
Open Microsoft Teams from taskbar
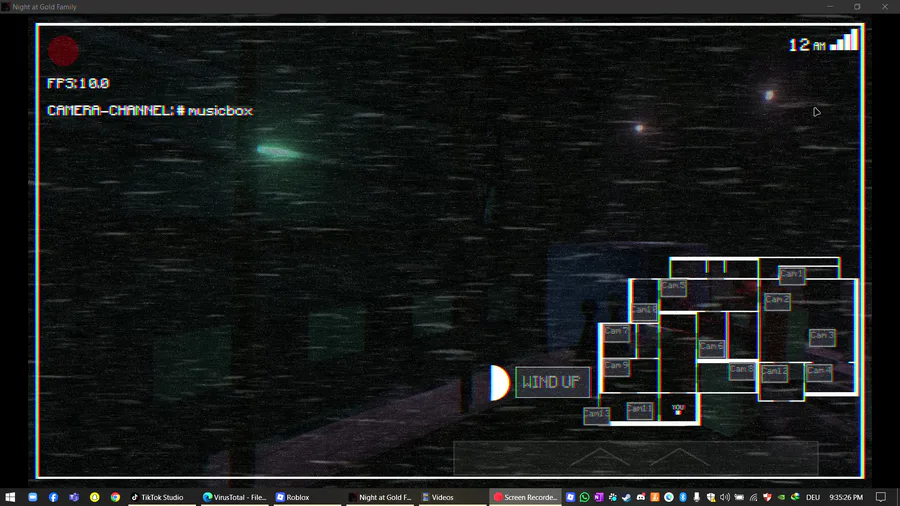point(74,497)
